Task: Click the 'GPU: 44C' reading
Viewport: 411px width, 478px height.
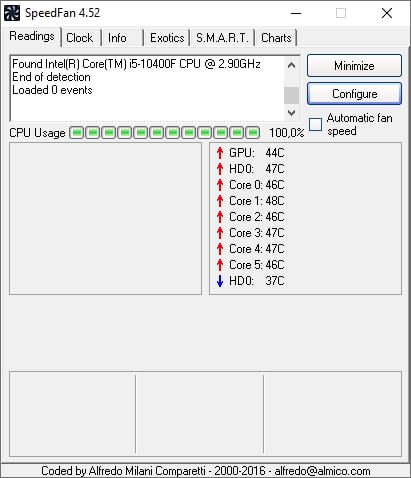Action: click(x=257, y=153)
